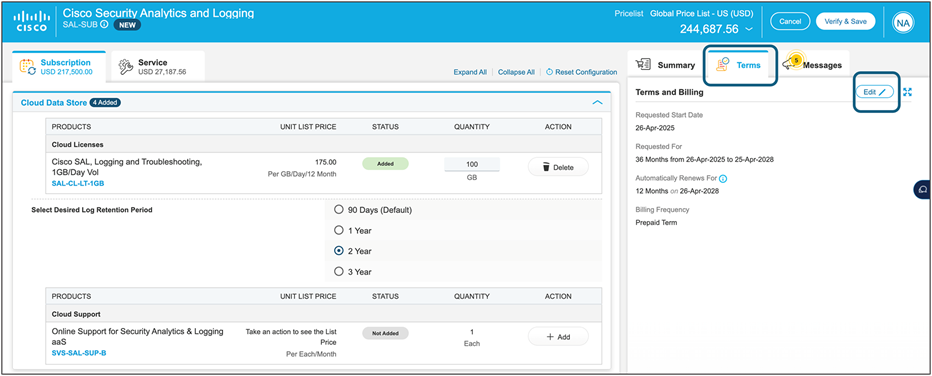Image resolution: width=932 pixels, height=376 pixels.
Task: Click the Cloud Data Store heading
Action: pyautogui.click(x=53, y=102)
